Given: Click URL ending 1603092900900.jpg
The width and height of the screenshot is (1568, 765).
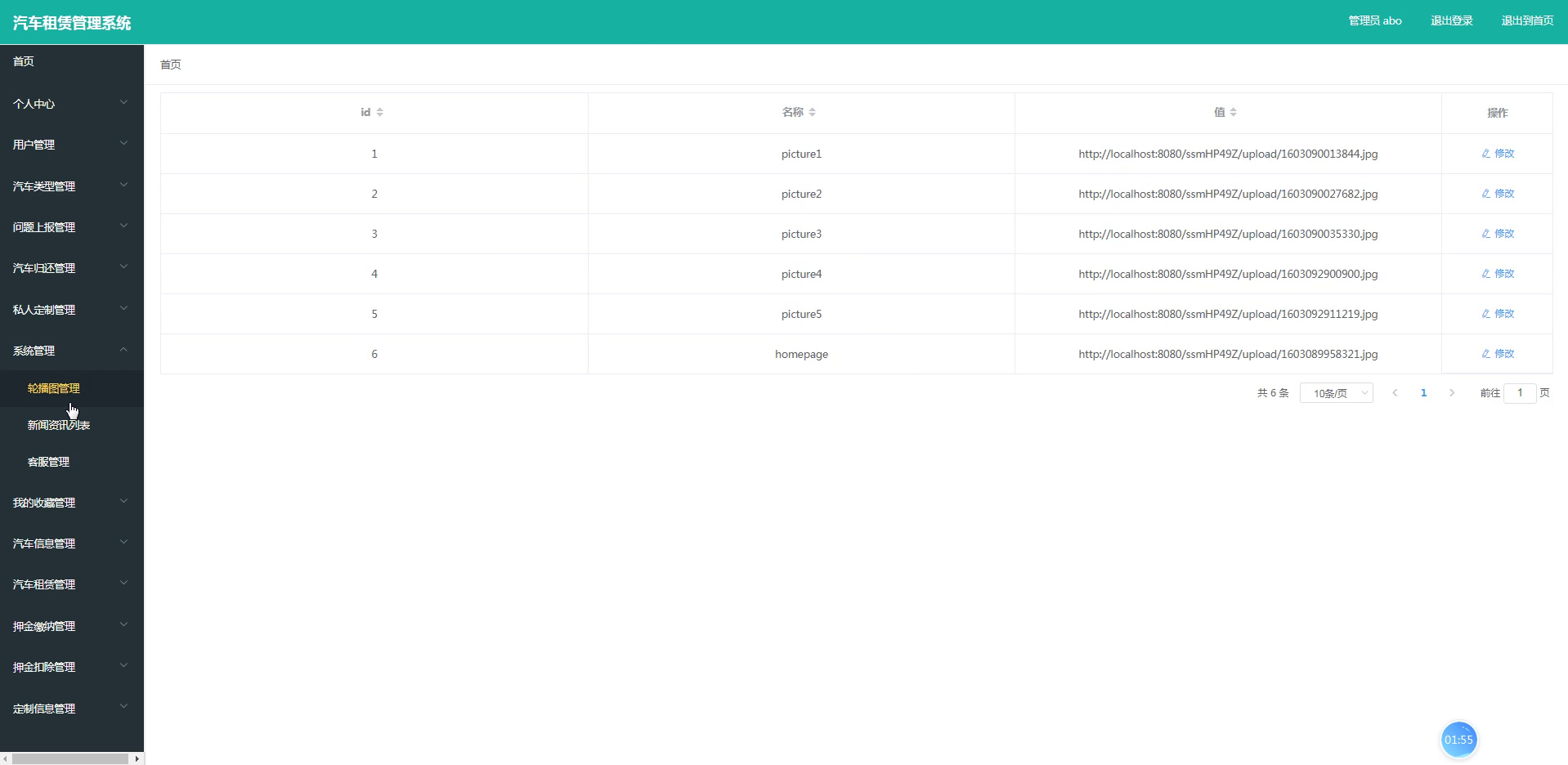Looking at the screenshot, I should (1228, 274).
